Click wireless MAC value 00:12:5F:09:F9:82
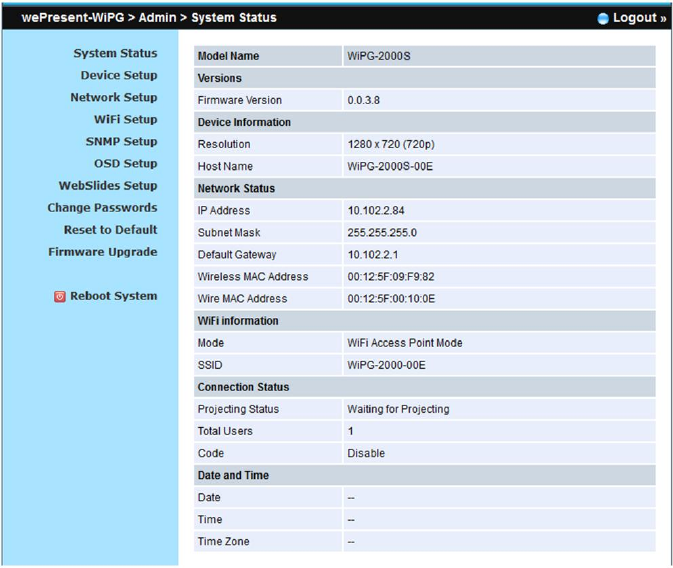Screen dimensions: 673x568 [x=391, y=277]
